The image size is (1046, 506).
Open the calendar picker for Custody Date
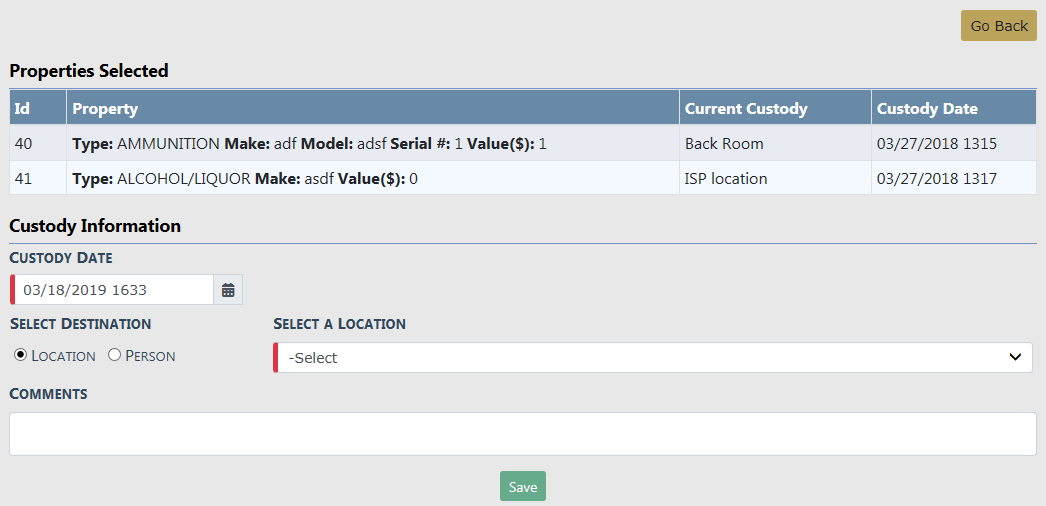click(x=228, y=290)
